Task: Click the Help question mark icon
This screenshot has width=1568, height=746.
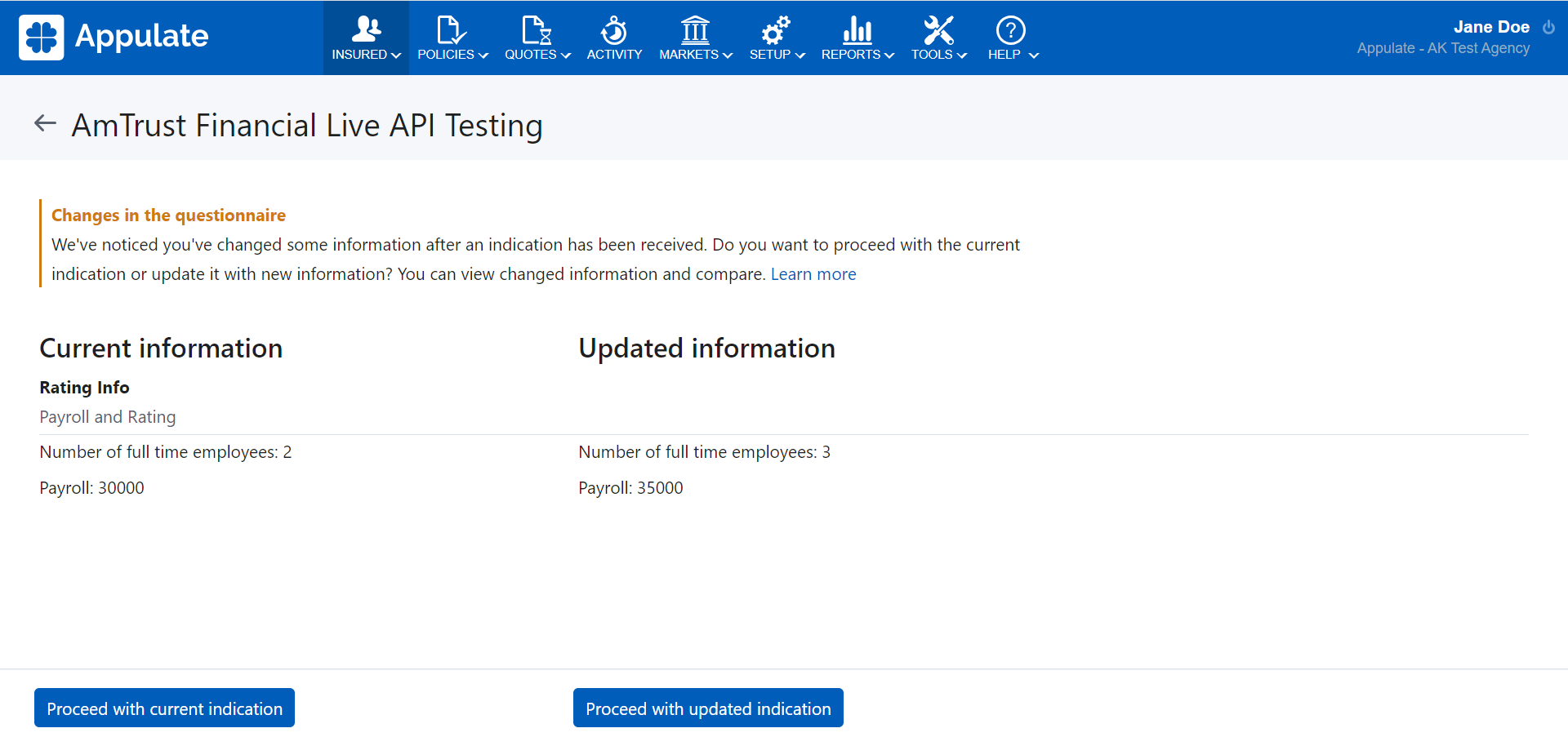Action: click(x=1010, y=30)
